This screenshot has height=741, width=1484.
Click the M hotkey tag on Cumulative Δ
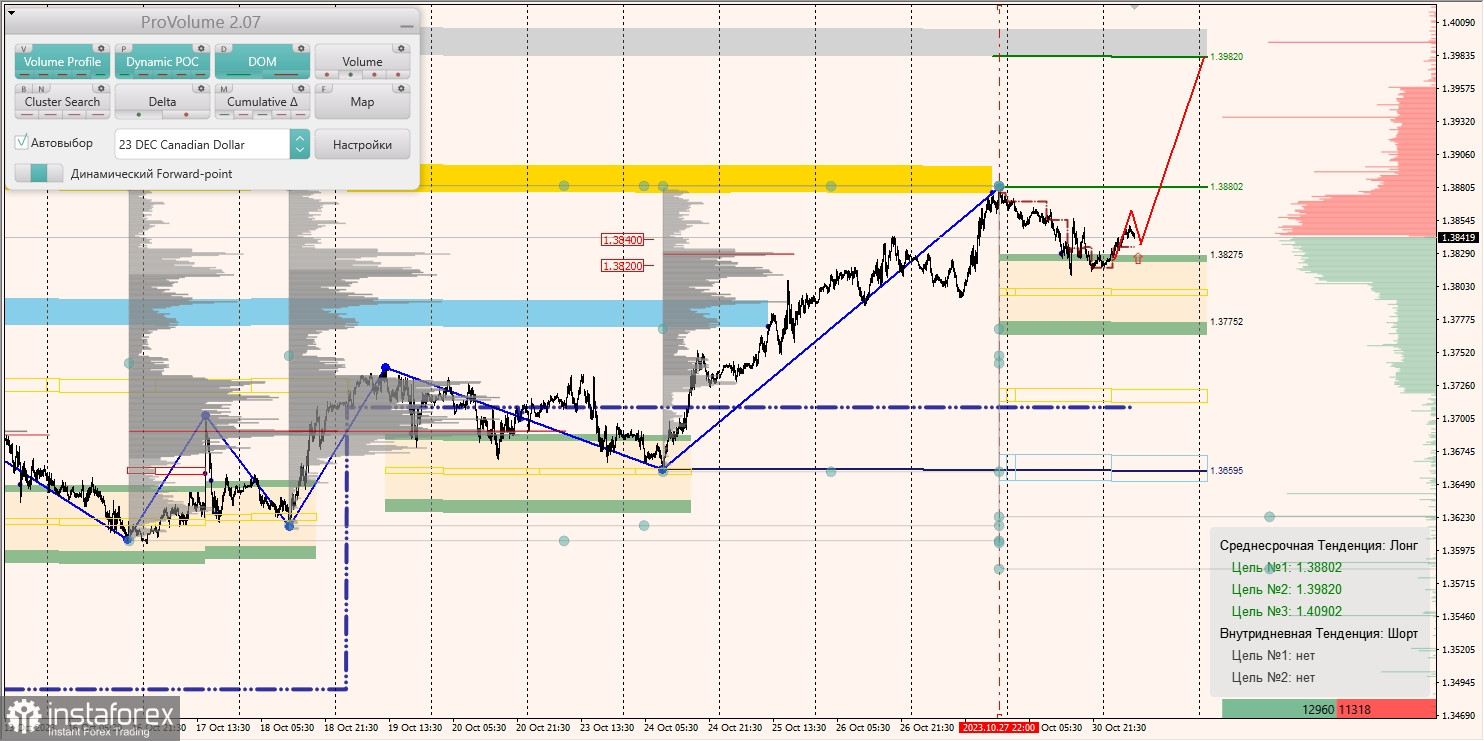click(224, 89)
